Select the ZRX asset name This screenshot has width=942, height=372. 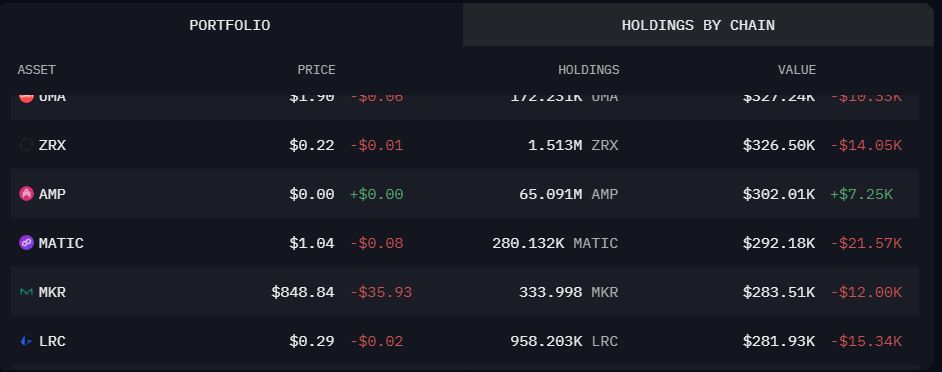coord(52,145)
